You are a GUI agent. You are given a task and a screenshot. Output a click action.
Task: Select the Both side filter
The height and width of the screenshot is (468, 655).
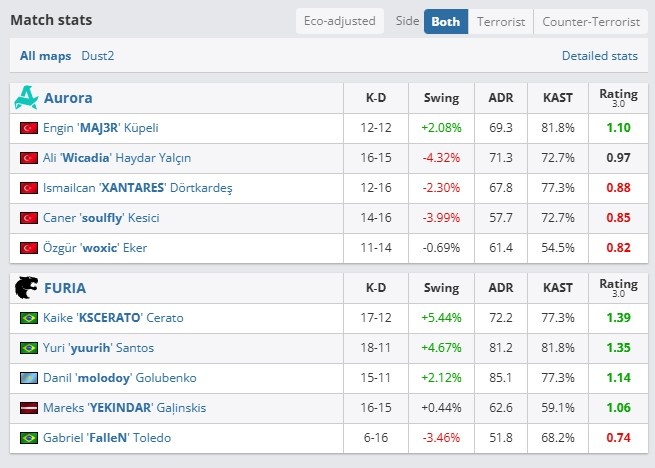[446, 21]
